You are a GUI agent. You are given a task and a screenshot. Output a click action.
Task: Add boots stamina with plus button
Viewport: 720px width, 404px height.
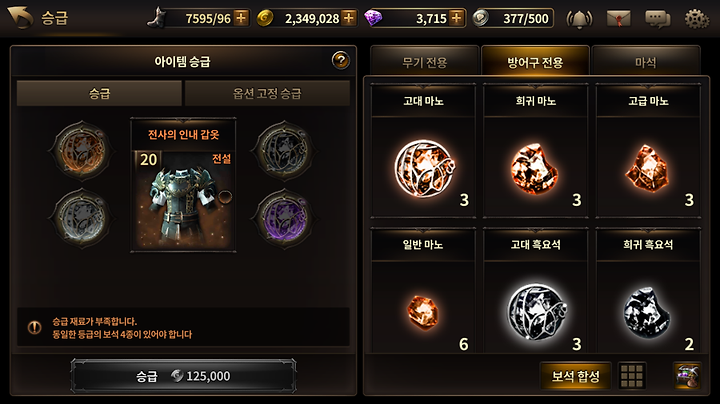(241, 18)
